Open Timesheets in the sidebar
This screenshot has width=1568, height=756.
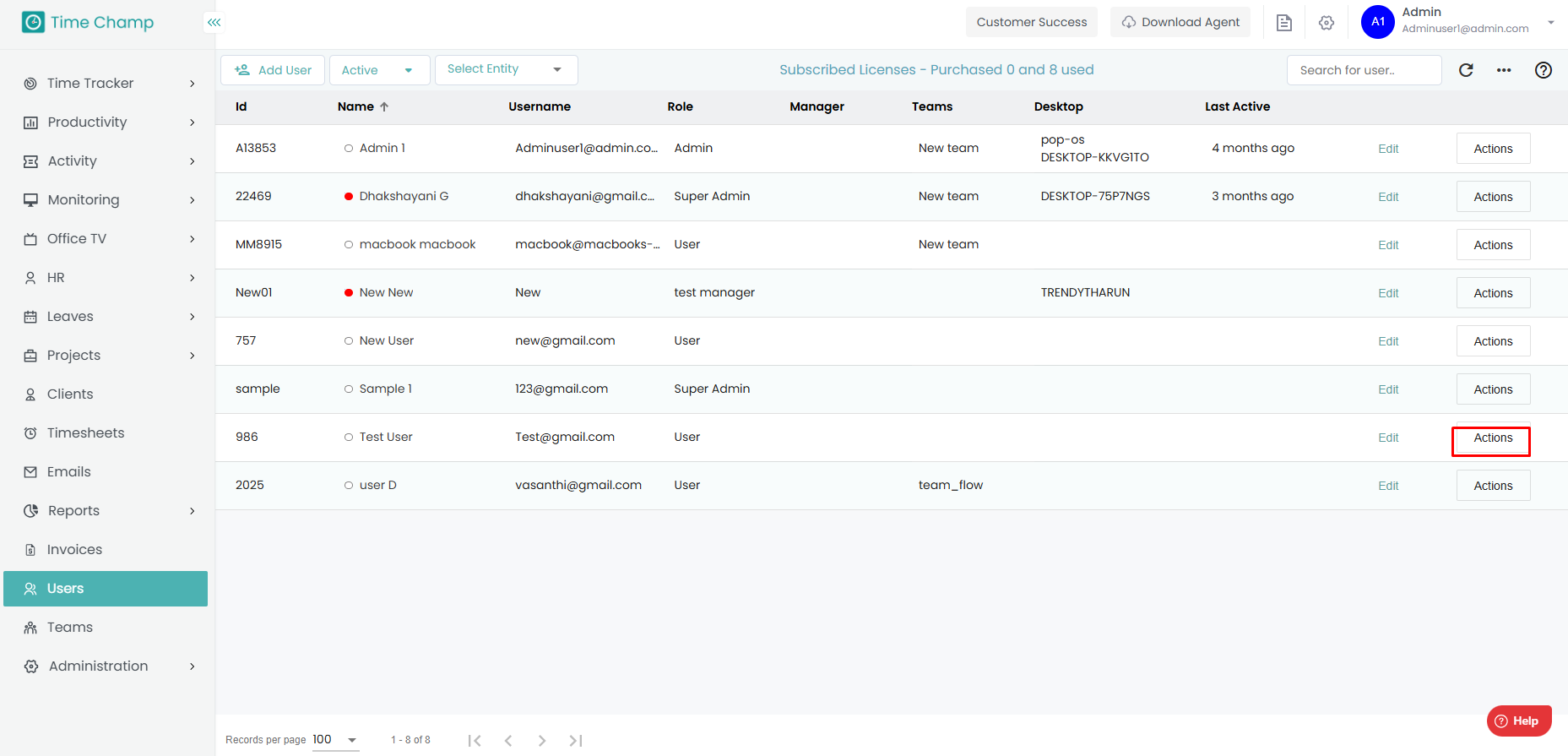[x=85, y=432]
